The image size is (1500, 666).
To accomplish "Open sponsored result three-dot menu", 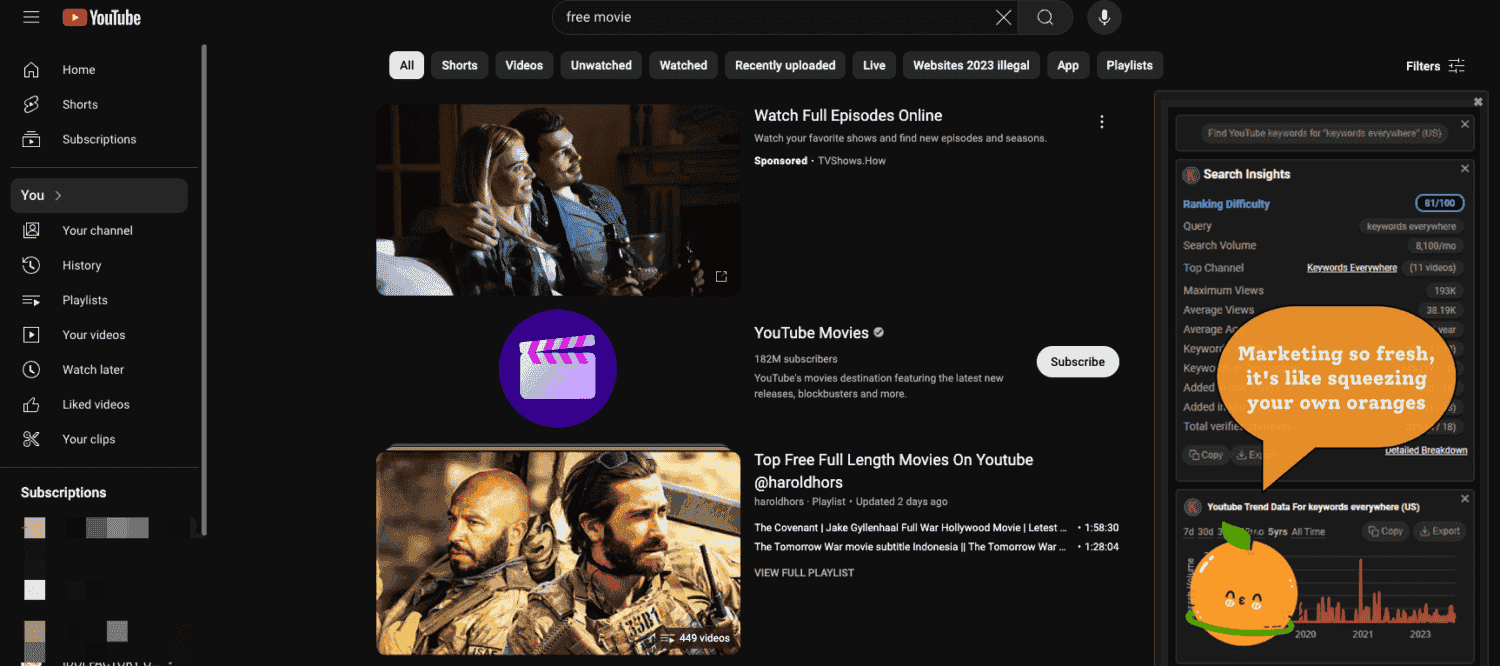I will [x=1101, y=122].
